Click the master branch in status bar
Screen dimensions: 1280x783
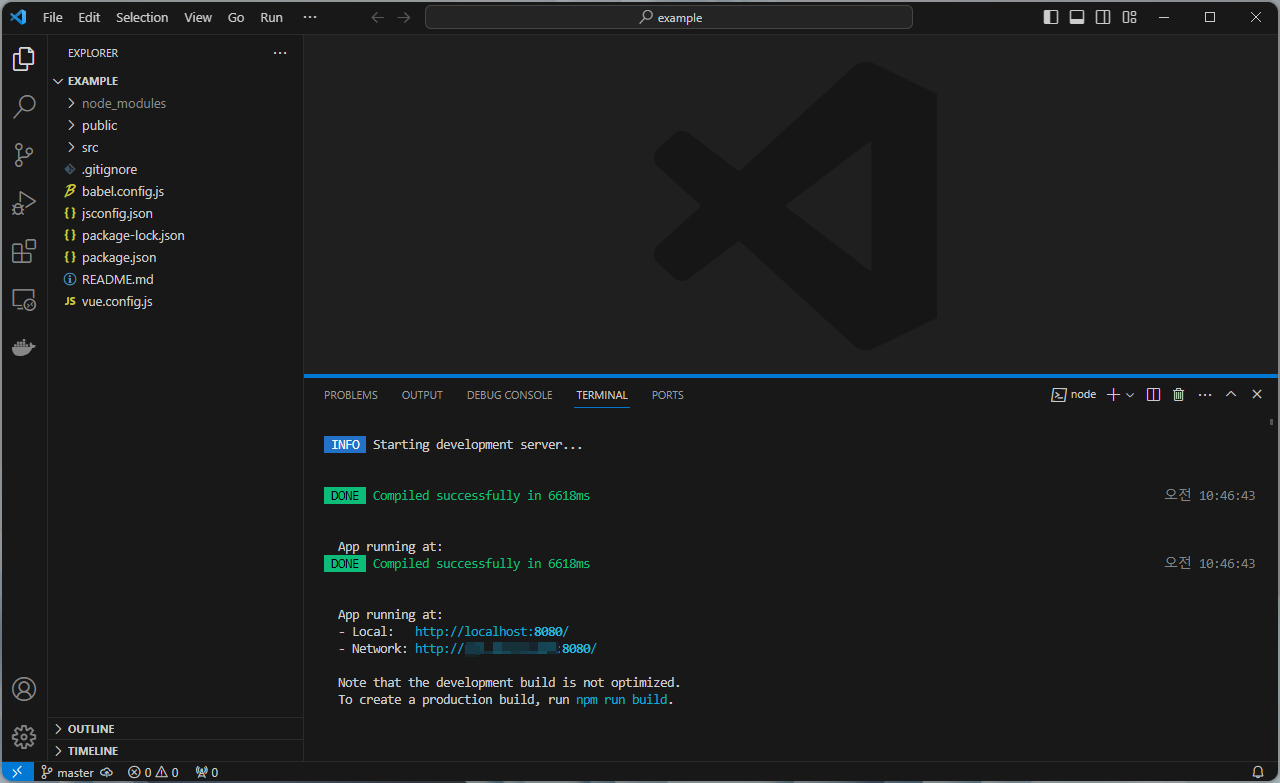pyautogui.click(x=67, y=772)
